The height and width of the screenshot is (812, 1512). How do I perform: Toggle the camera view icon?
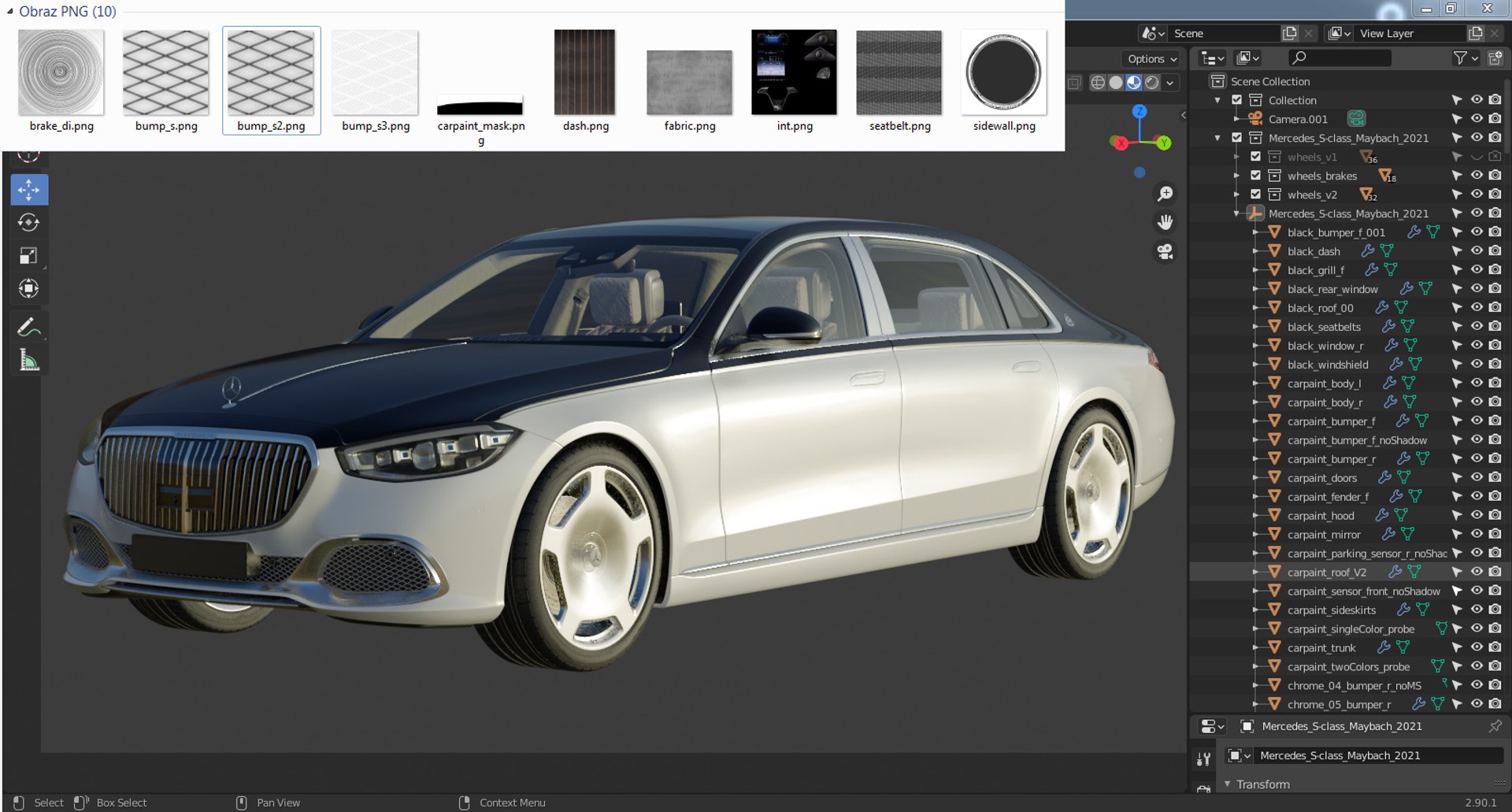[x=1165, y=252]
